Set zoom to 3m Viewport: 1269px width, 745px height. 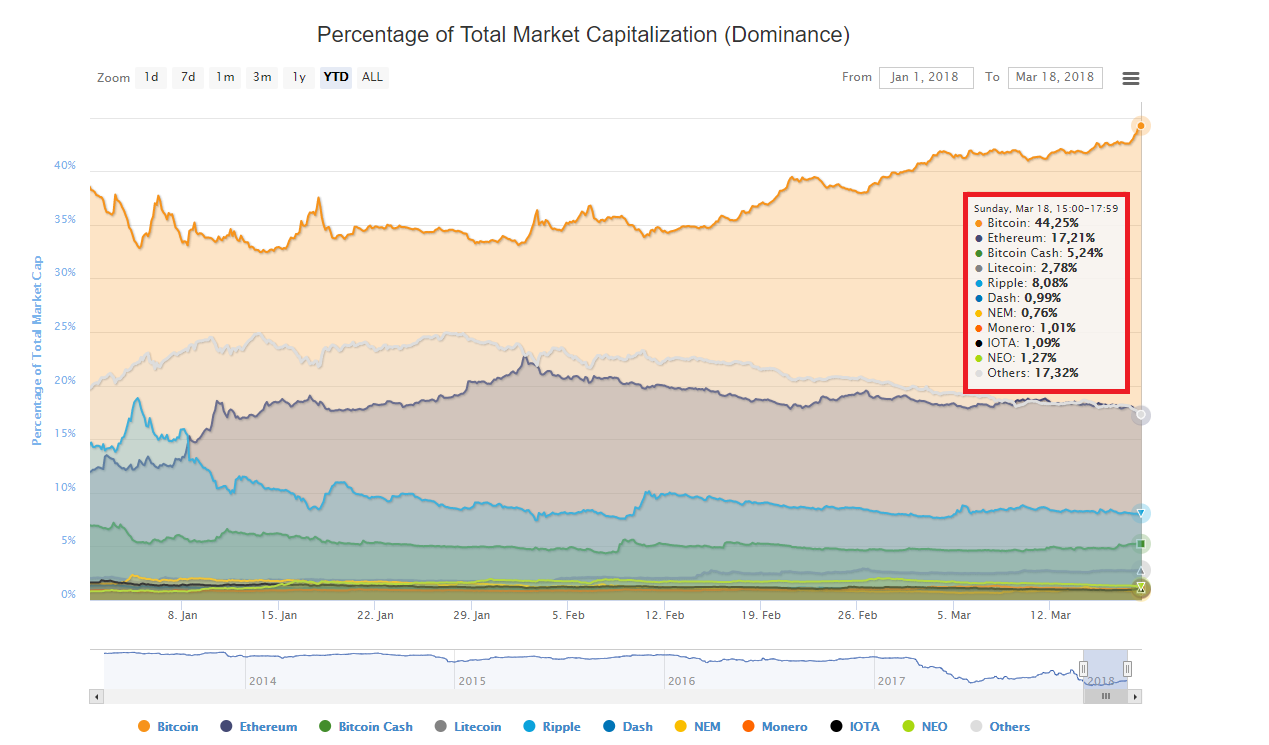(262, 77)
